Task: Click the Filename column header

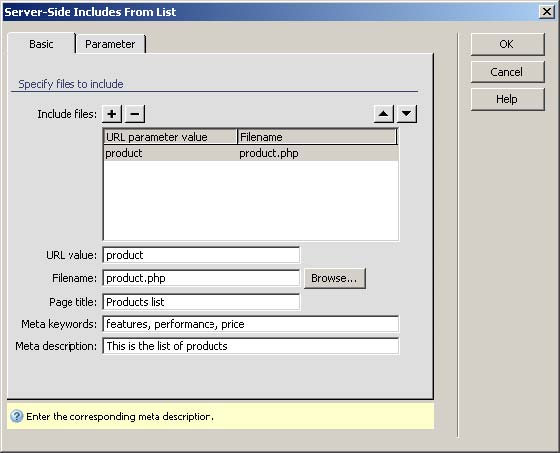Action: [x=317, y=137]
